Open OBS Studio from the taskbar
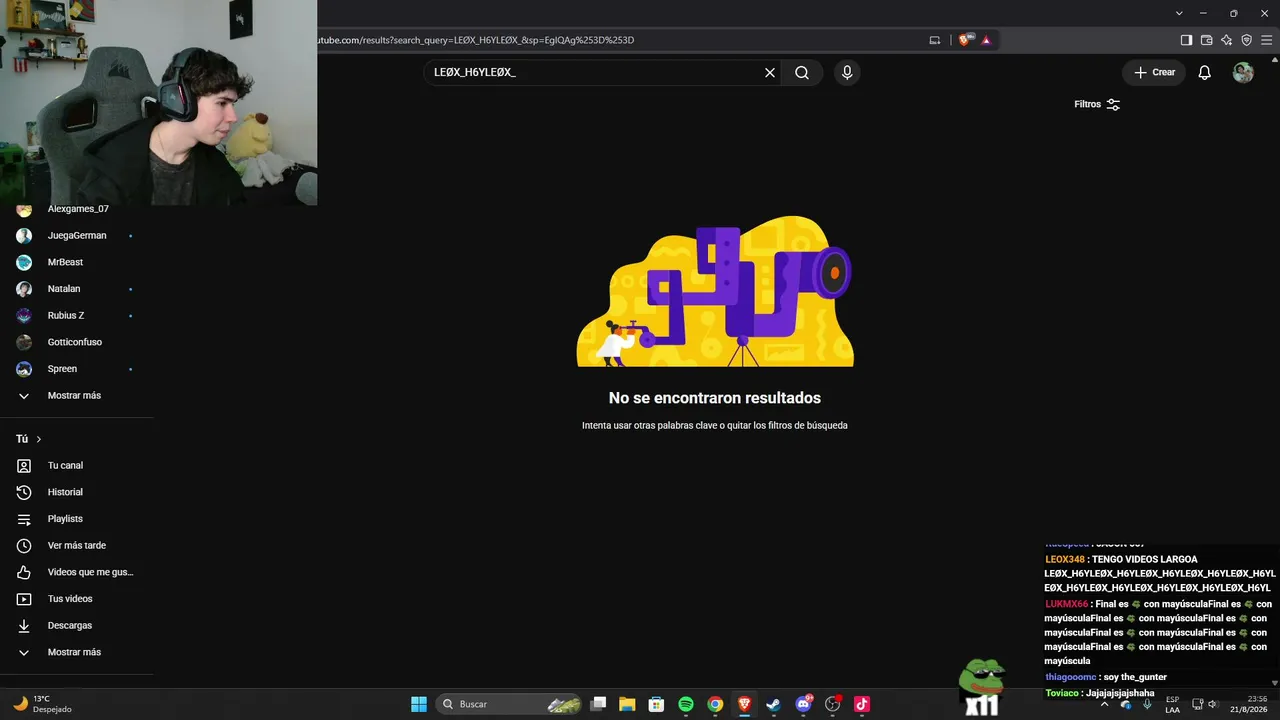The width and height of the screenshot is (1280, 720). [x=833, y=704]
